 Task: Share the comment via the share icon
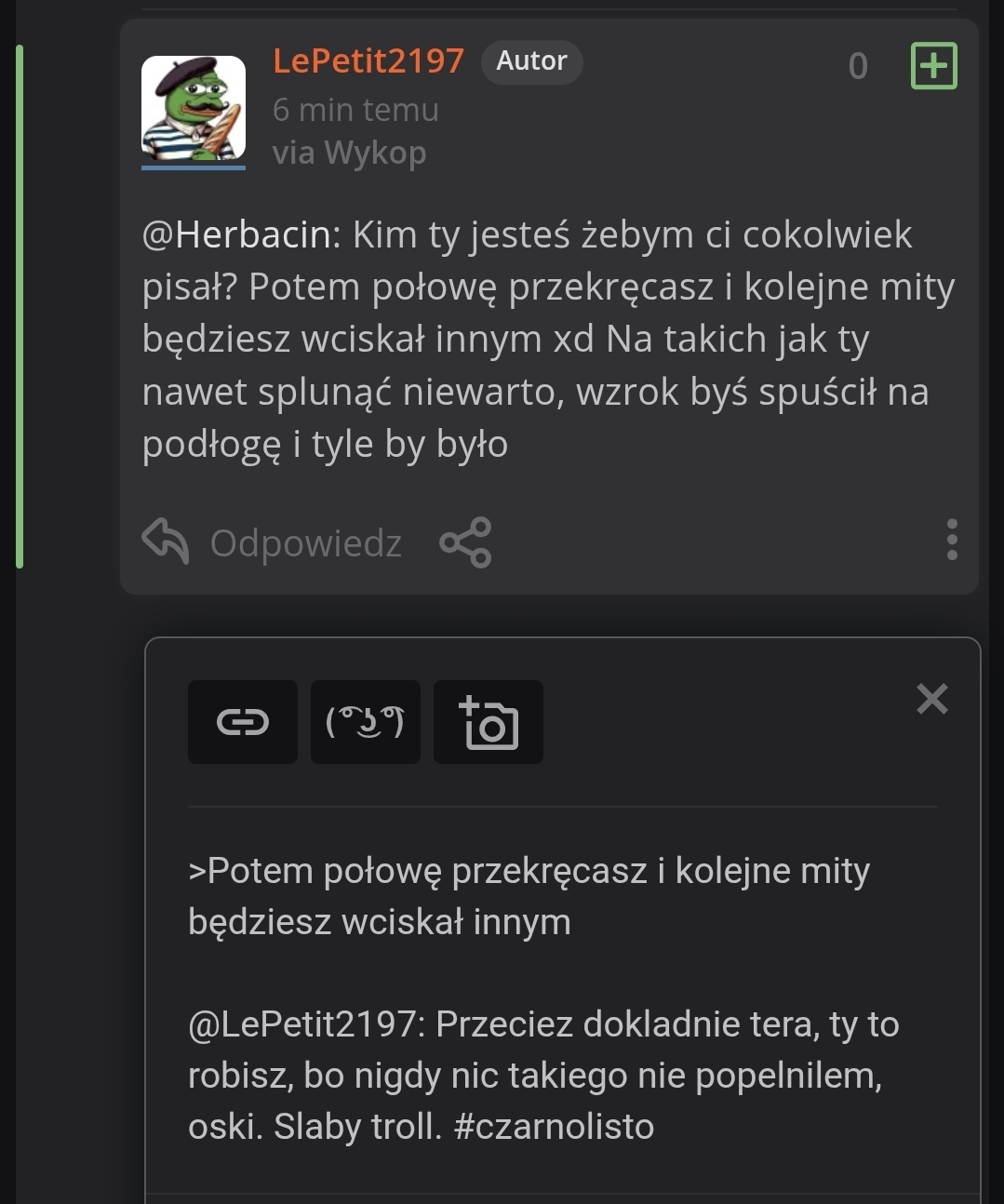[465, 542]
